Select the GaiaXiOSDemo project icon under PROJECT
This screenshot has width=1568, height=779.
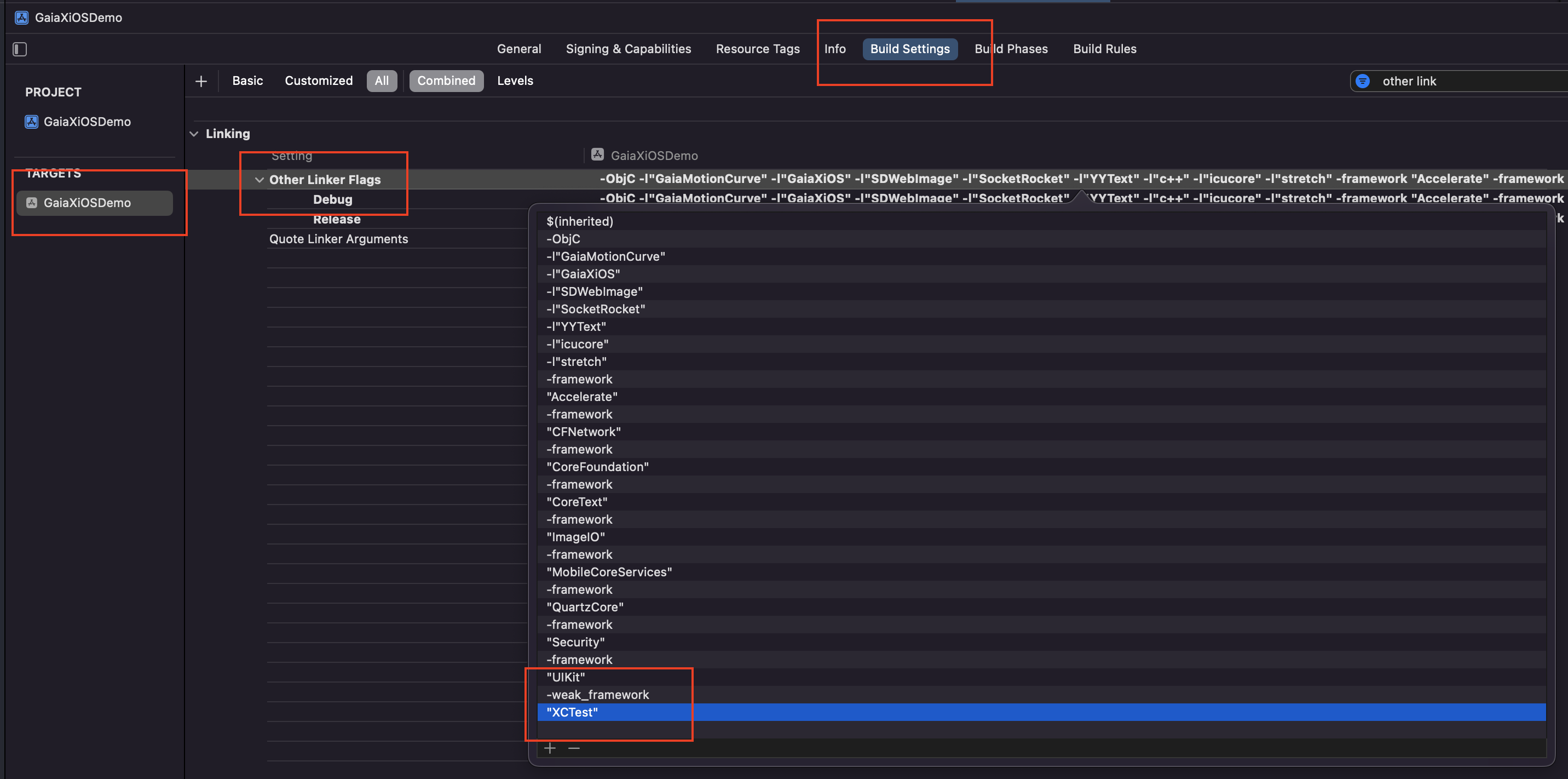point(31,121)
